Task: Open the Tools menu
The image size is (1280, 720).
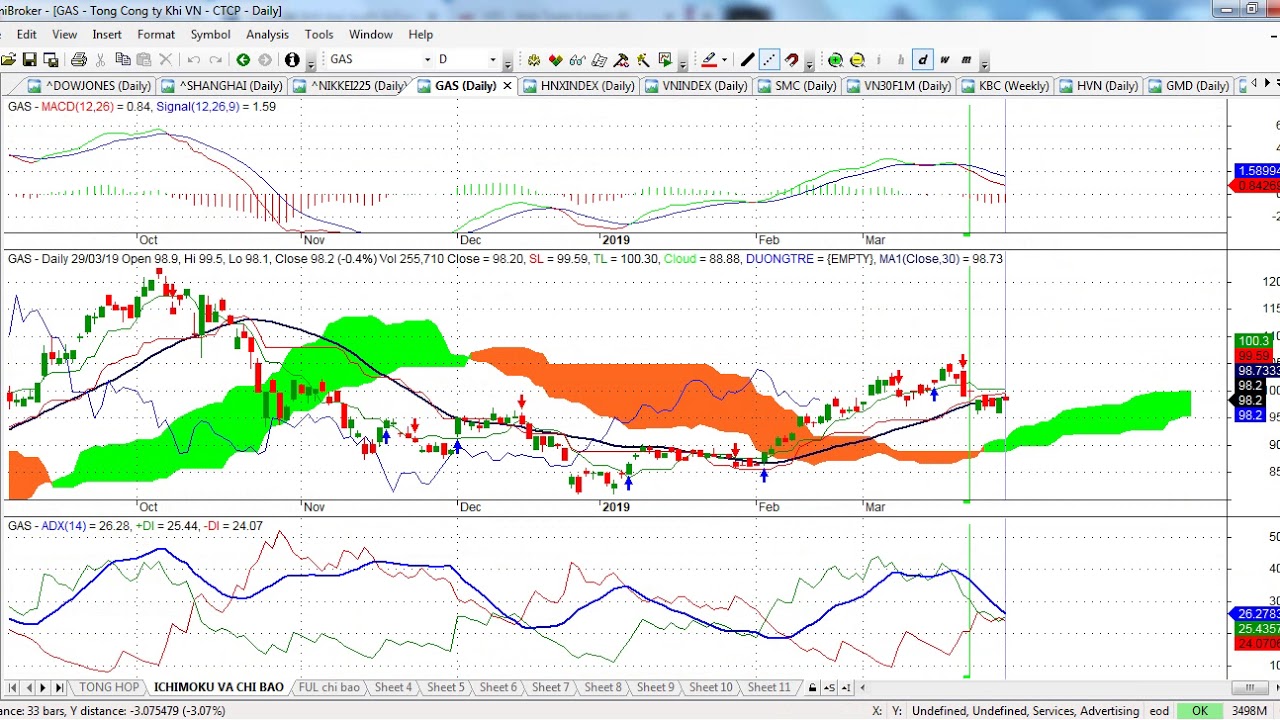Action: coord(319,34)
